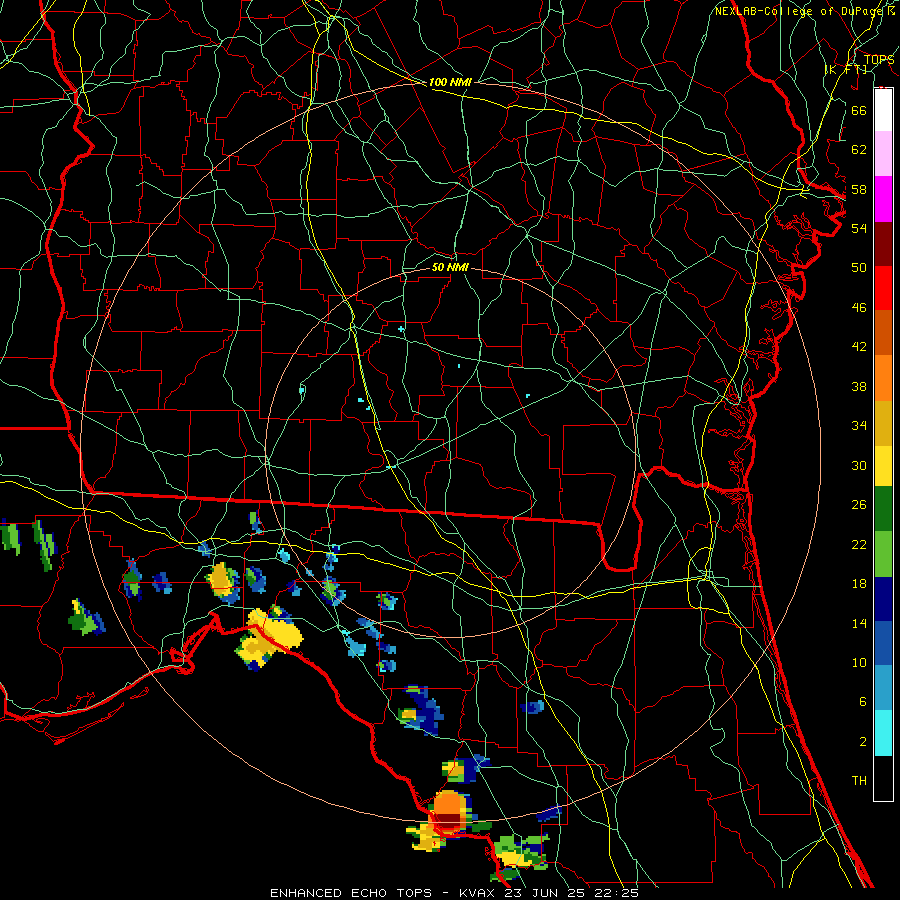The width and height of the screenshot is (900, 900).
Task: Click the legend value "50"
Action: click(859, 267)
